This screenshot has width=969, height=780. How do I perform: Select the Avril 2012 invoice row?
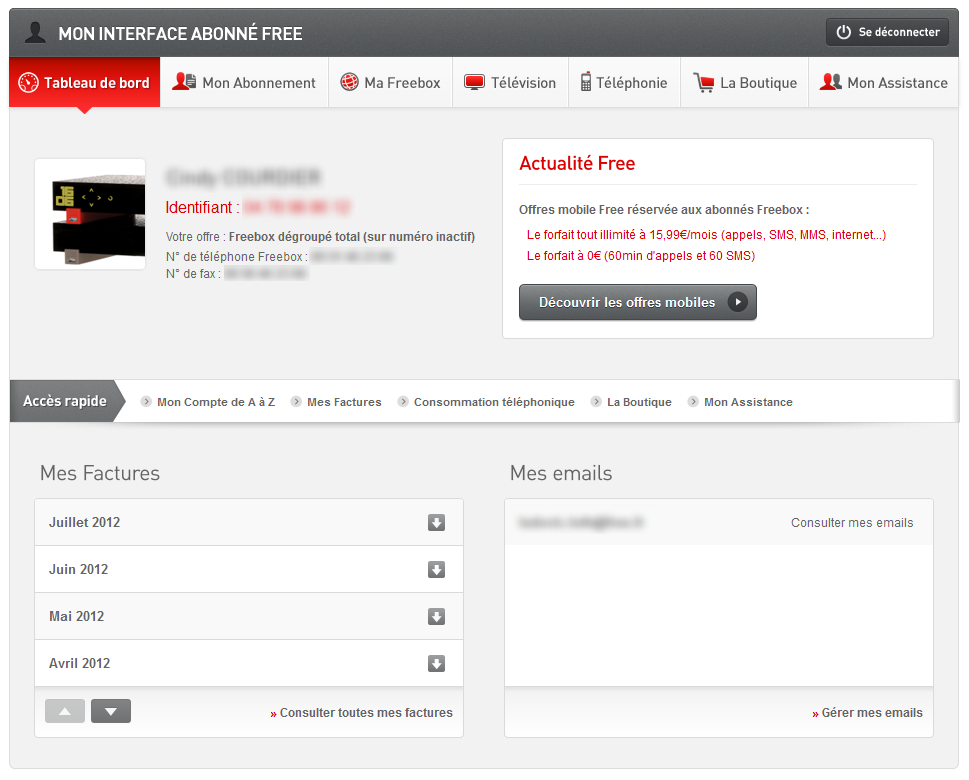click(x=249, y=663)
